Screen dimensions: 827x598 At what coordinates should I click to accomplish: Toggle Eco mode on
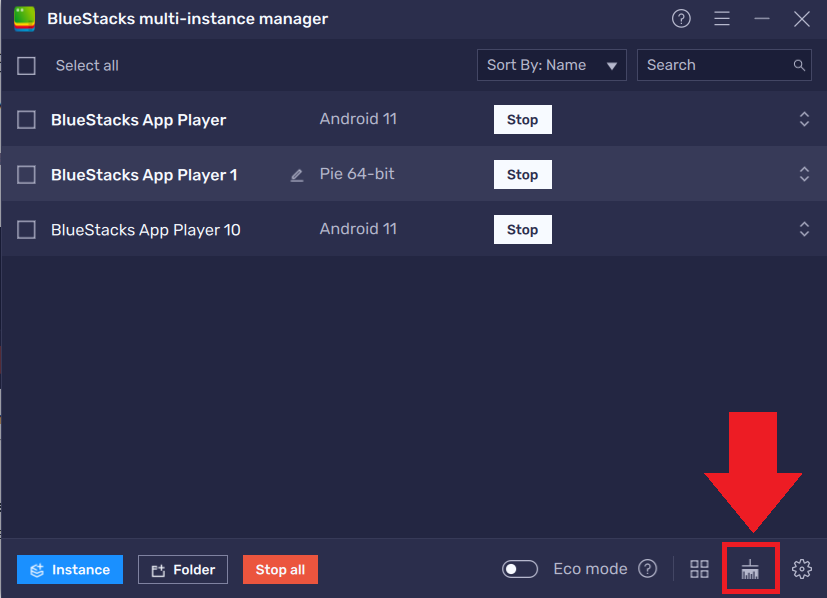pos(520,568)
